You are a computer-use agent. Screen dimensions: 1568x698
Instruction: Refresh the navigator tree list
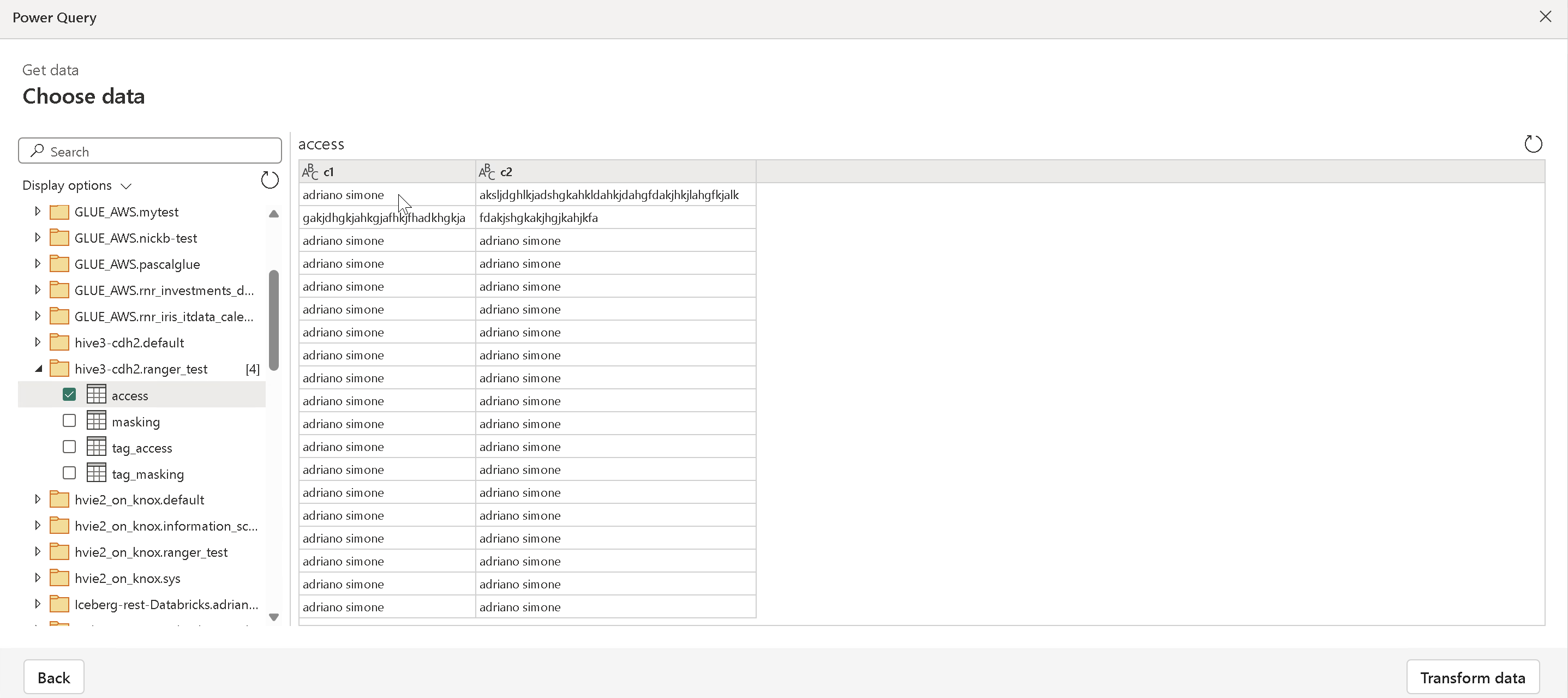[x=270, y=180]
